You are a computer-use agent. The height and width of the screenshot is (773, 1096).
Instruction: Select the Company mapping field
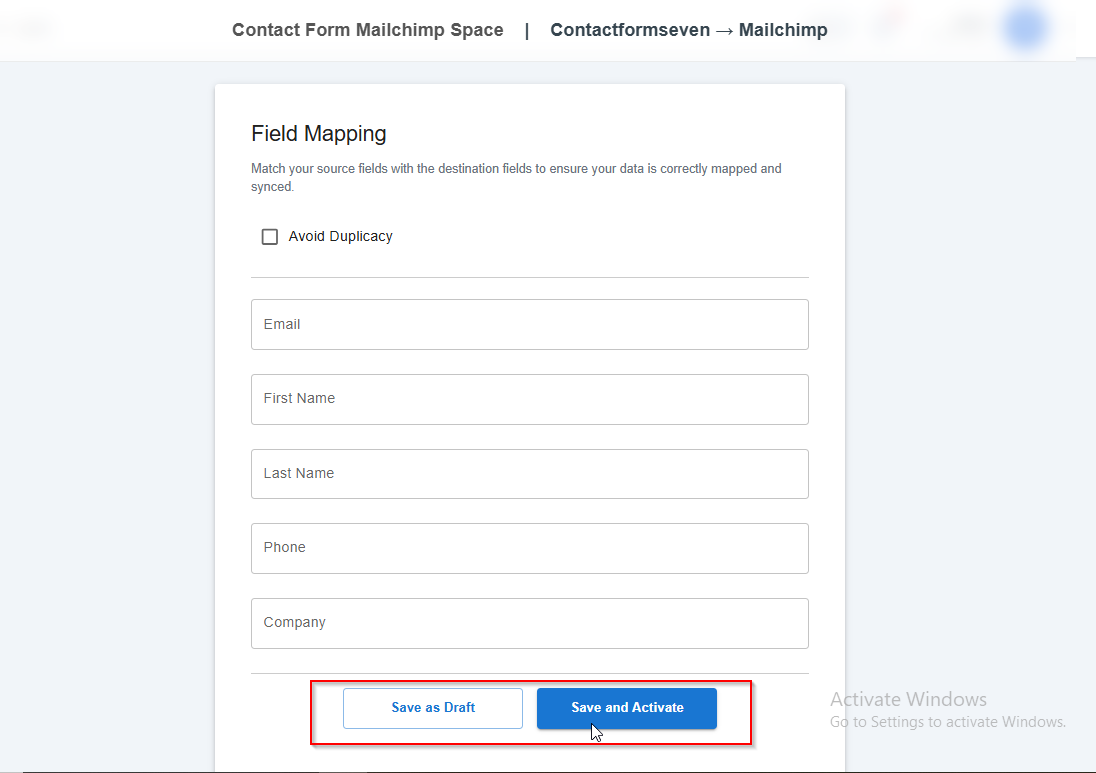529,623
